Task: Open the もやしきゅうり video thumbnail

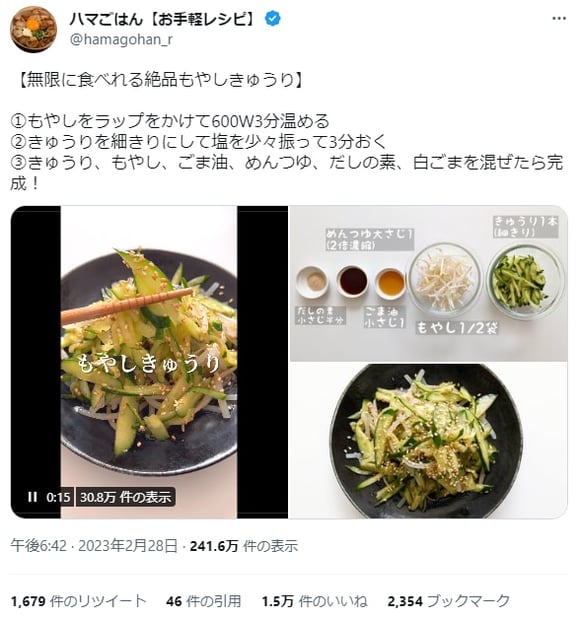Action: 149,362
